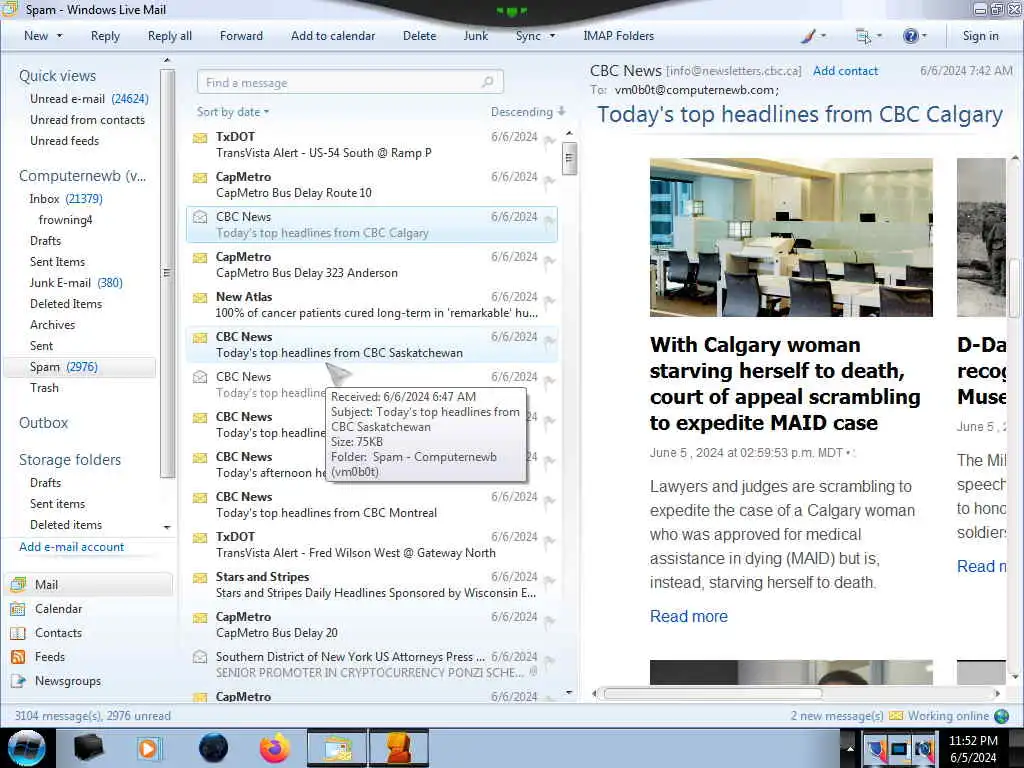Launch Firefox from the taskbar

point(275,748)
